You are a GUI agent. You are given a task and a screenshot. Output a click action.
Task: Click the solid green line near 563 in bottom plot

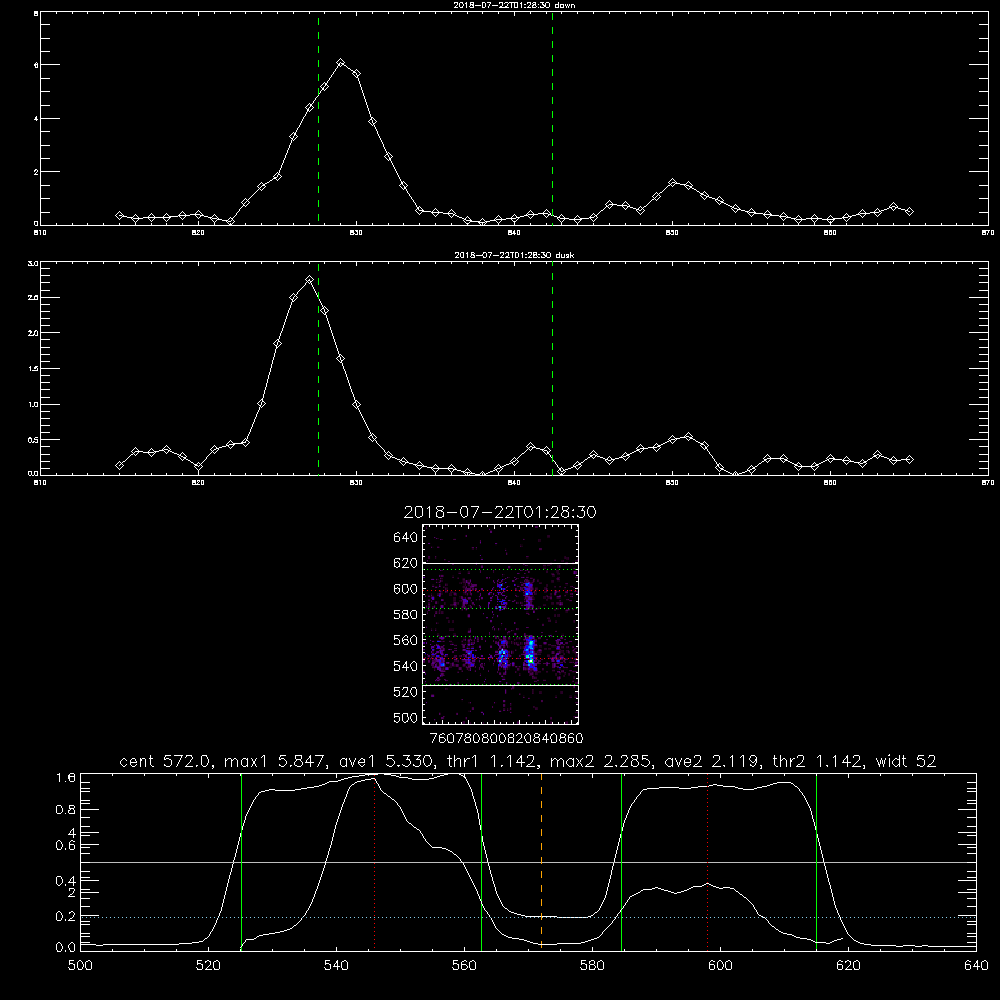482,861
